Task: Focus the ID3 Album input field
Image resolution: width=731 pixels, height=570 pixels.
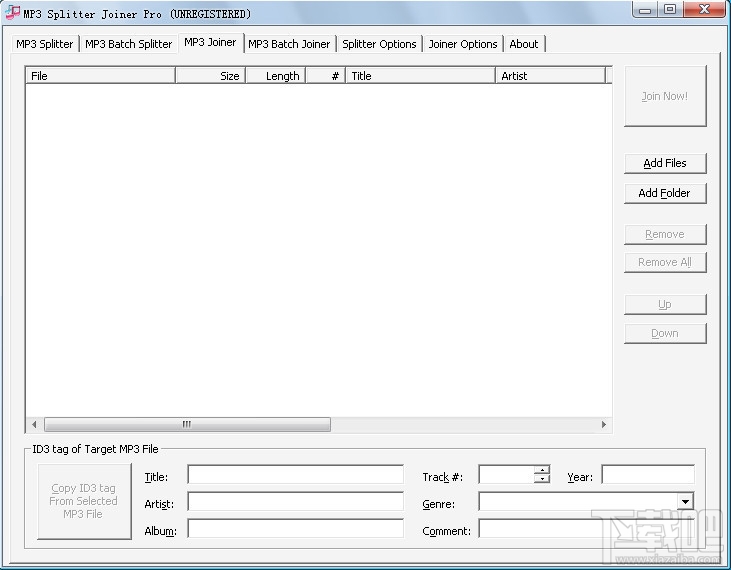Action: click(296, 529)
